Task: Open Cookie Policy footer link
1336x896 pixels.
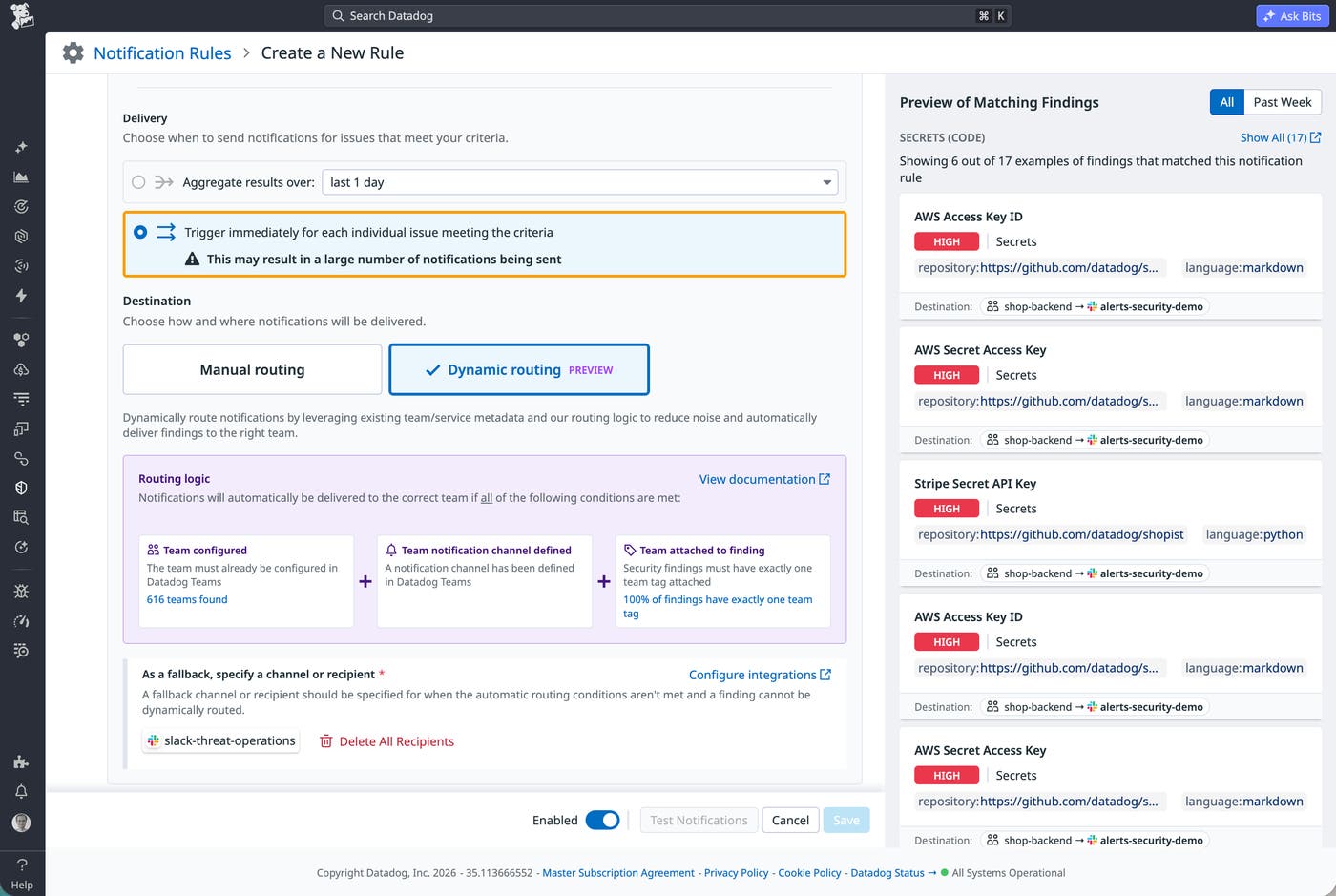Action: point(809,872)
